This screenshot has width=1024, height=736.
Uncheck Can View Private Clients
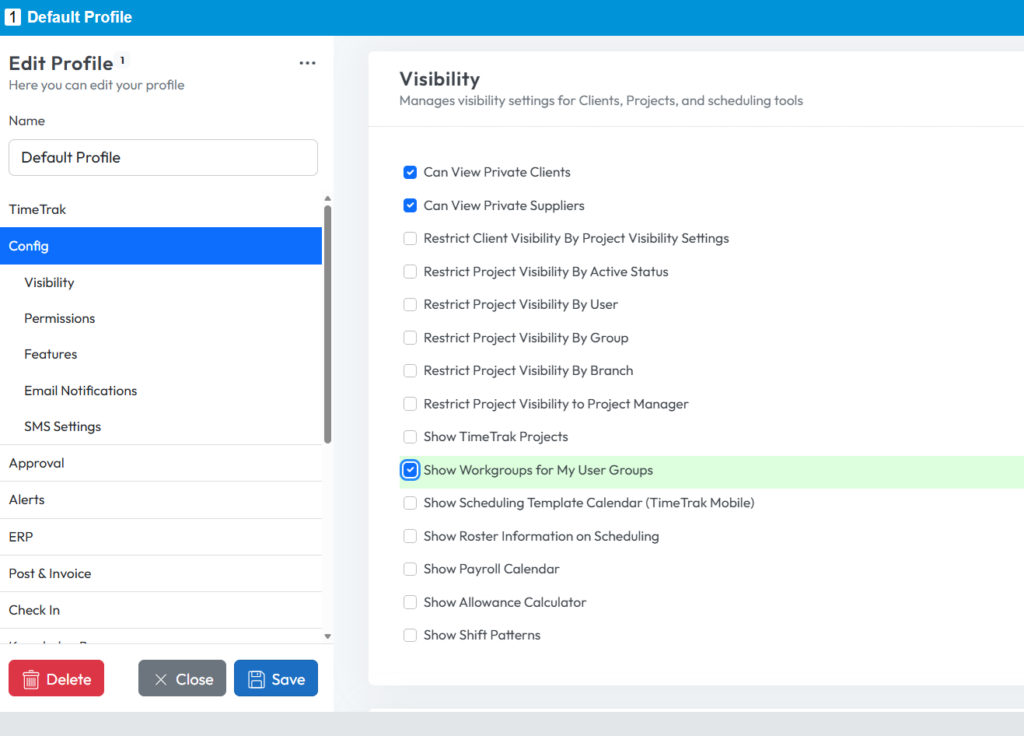(410, 172)
